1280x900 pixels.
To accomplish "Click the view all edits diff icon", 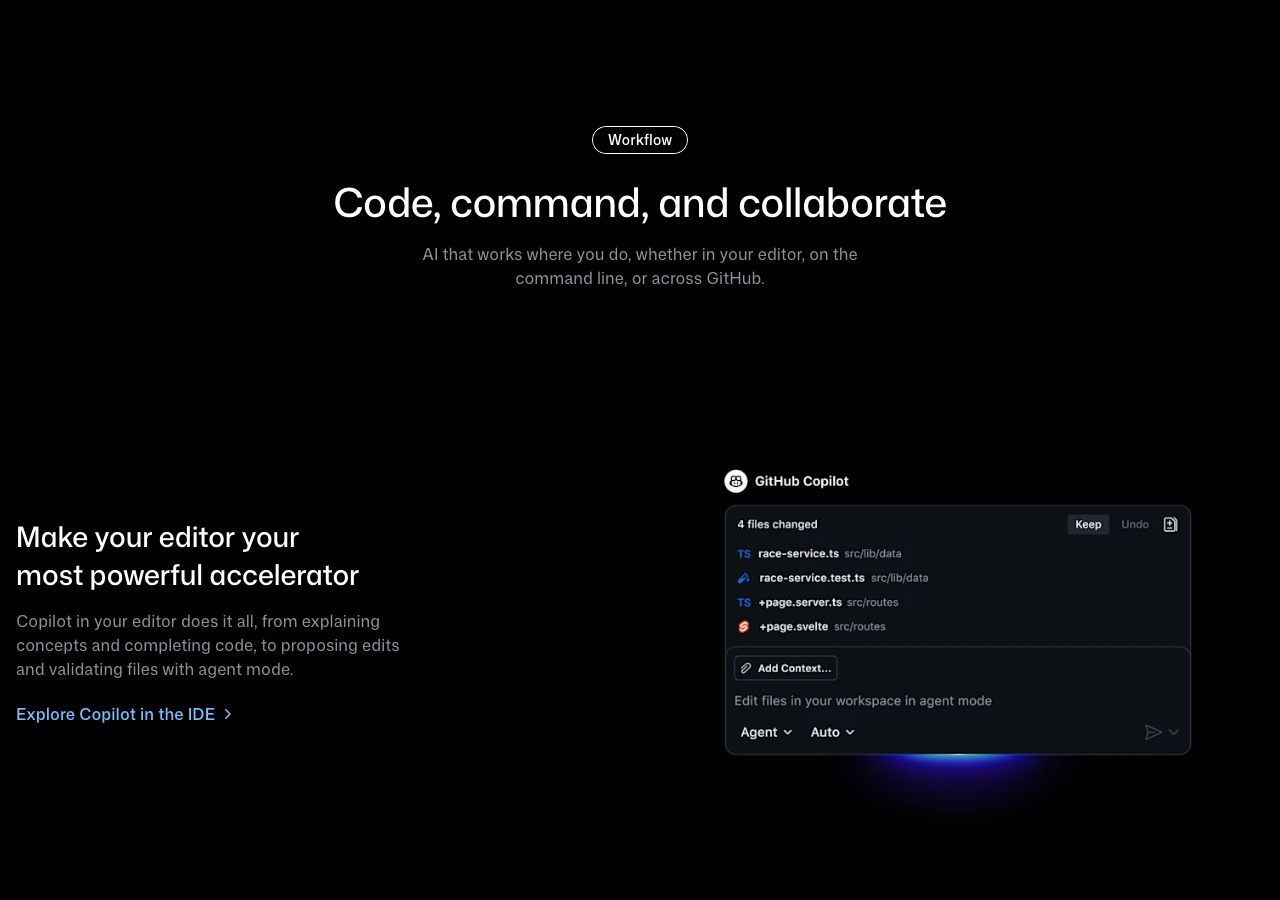I will click(x=1170, y=524).
